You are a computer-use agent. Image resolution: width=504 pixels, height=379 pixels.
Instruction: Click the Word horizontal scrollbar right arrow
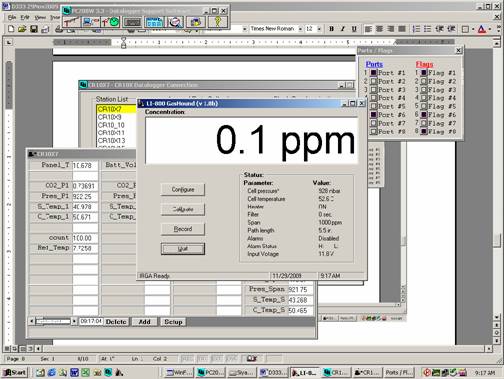pos(489,349)
